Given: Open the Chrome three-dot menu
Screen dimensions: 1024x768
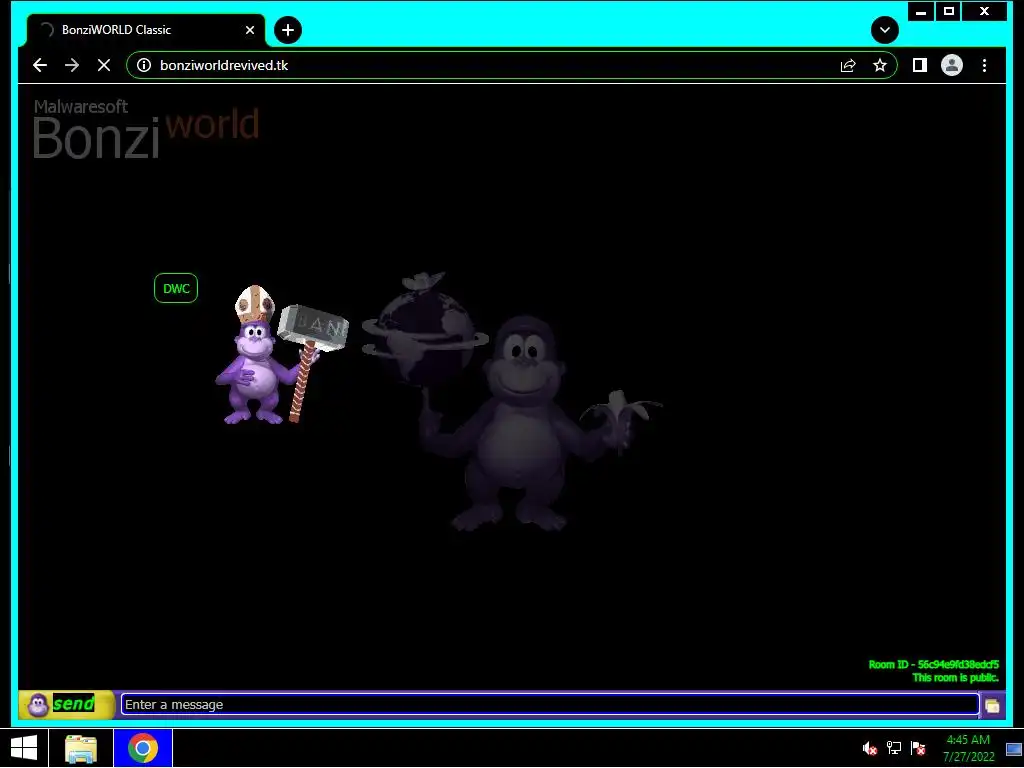Looking at the screenshot, I should (x=984, y=65).
